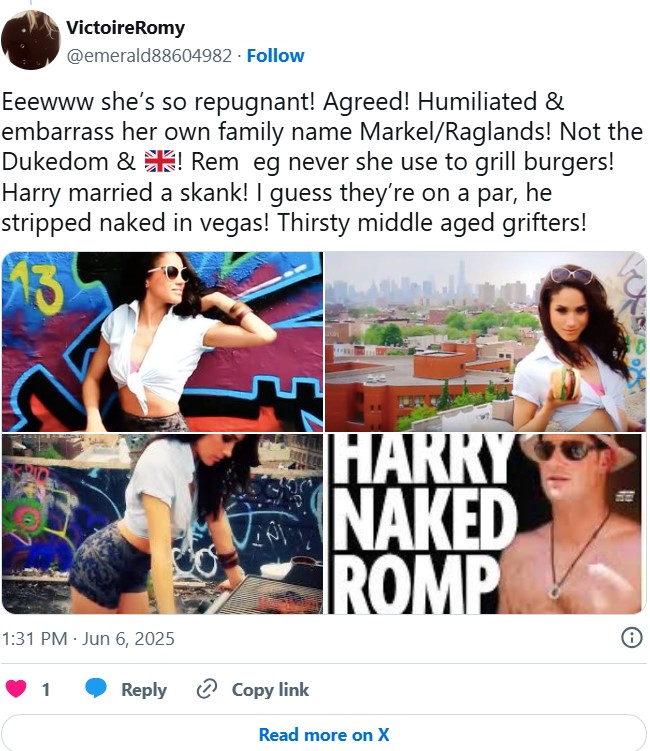650x751 pixels.
Task: Click the UK flag emoji in tweet
Action: (x=160, y=161)
